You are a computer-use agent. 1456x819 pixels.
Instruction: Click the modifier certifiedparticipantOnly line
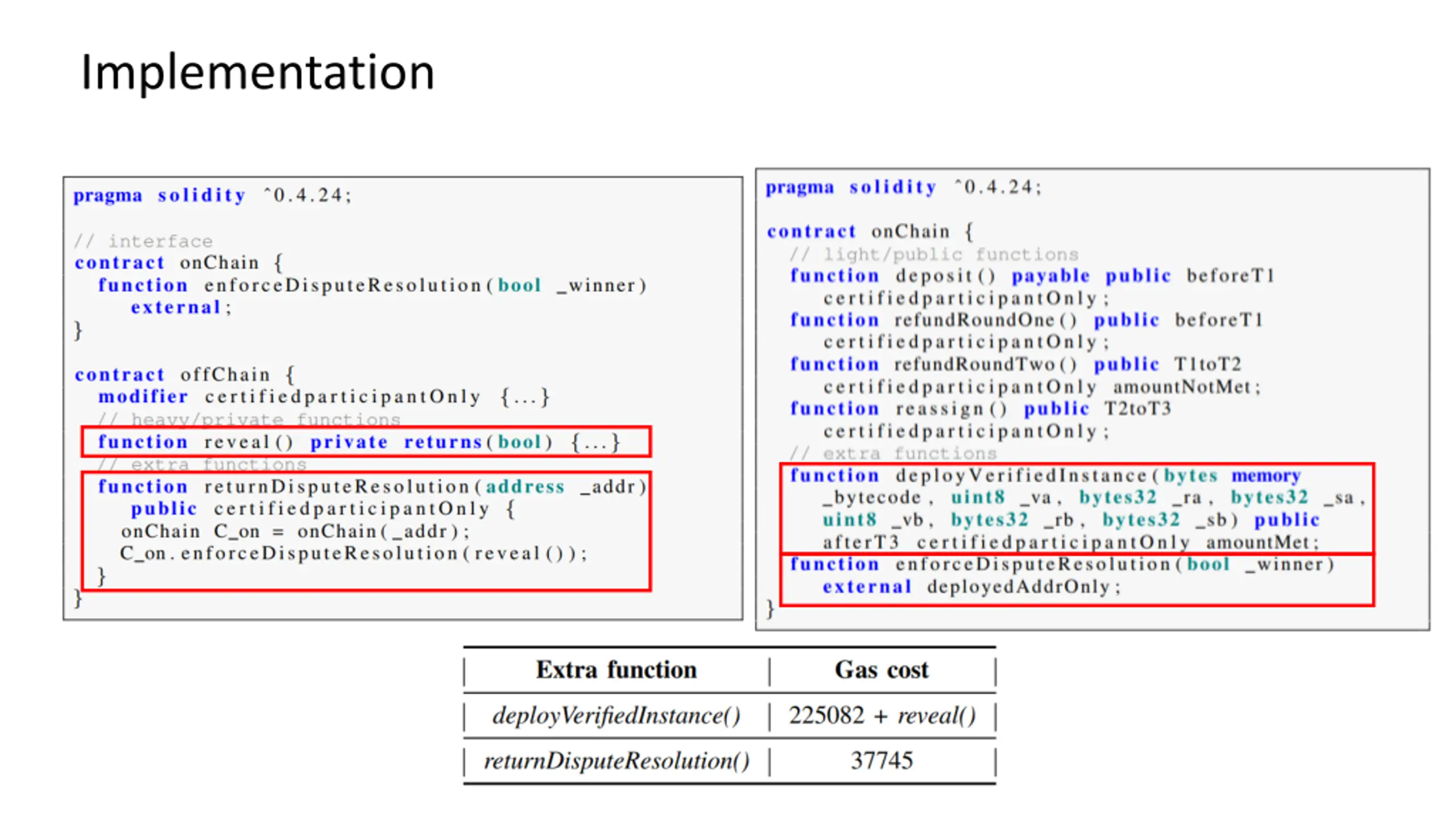point(324,396)
